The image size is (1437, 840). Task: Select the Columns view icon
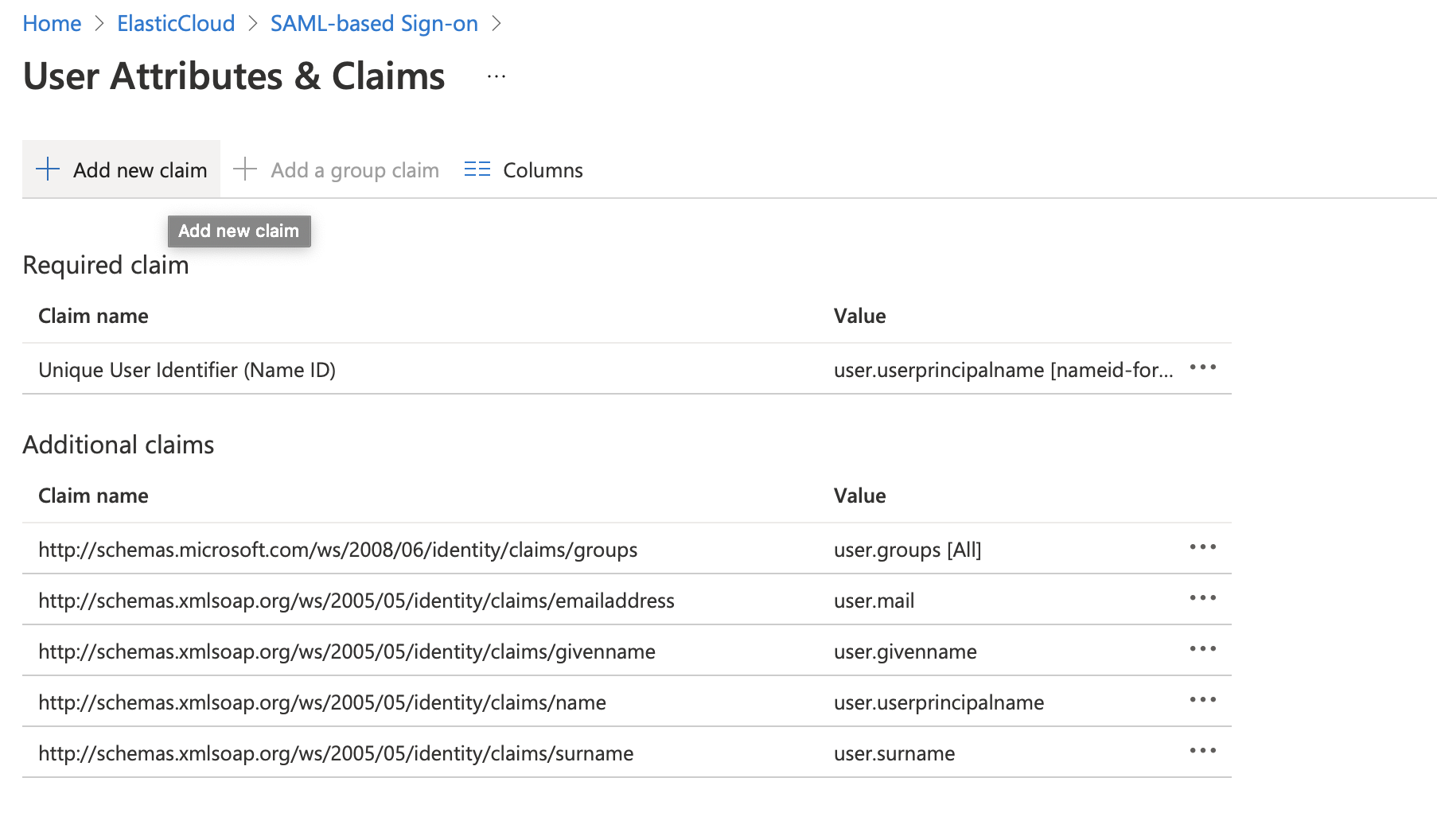[x=477, y=169]
